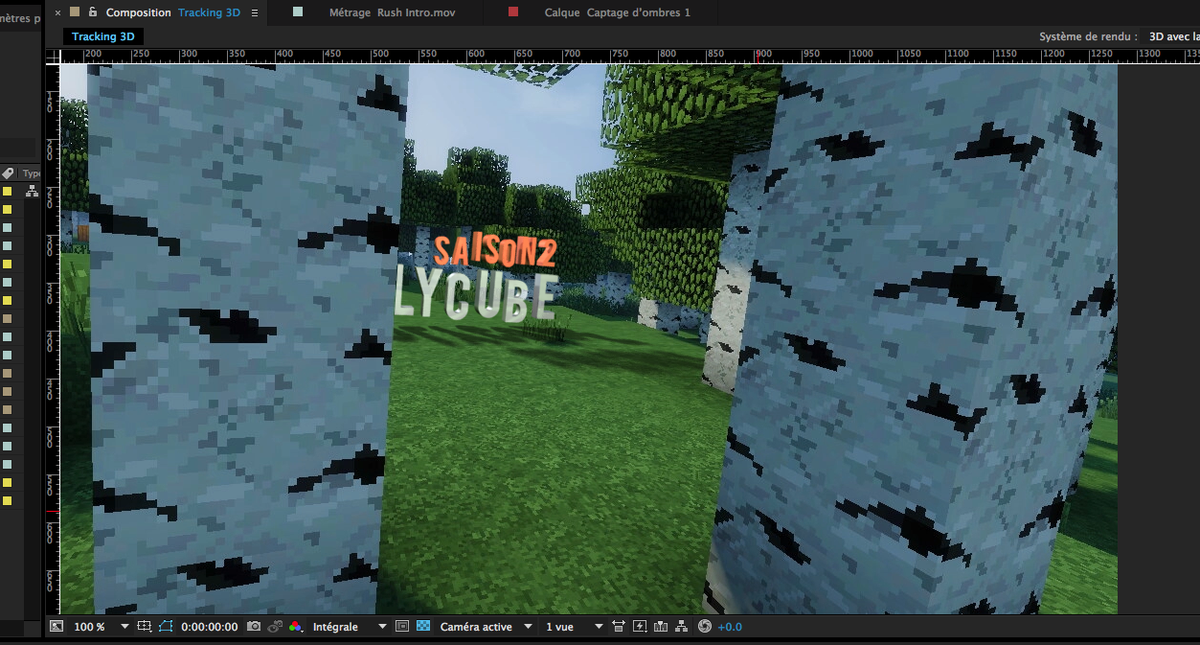Open the Caméra active 3D view dropdown
The height and width of the screenshot is (645, 1200).
[x=486, y=626]
